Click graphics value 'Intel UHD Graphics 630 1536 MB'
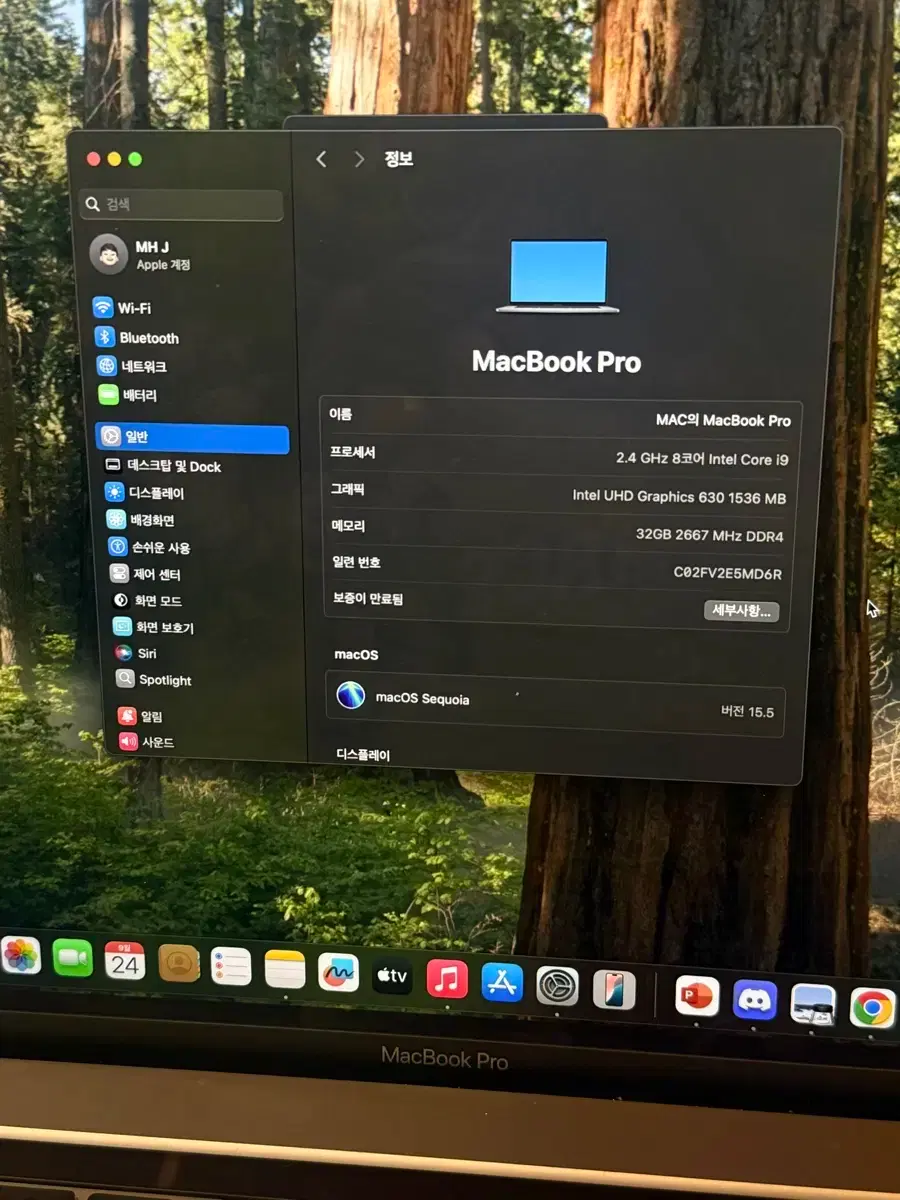Viewport: 900px width, 1200px height. pyautogui.click(x=679, y=496)
